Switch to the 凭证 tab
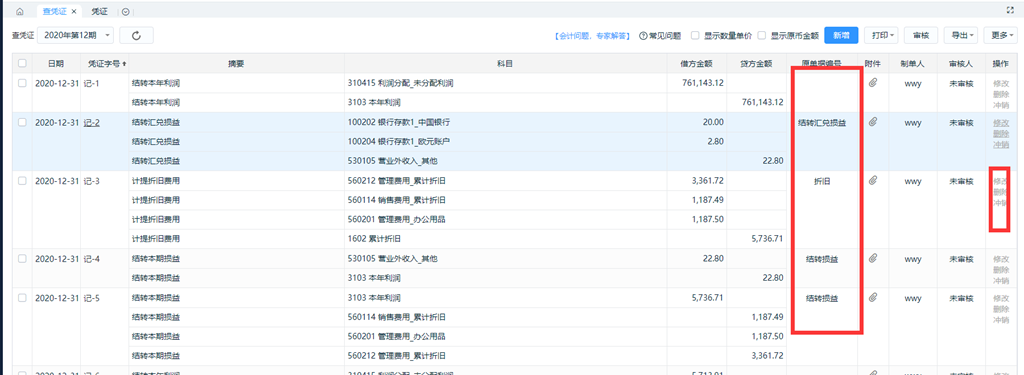This screenshot has width=1024, height=375. [99, 12]
